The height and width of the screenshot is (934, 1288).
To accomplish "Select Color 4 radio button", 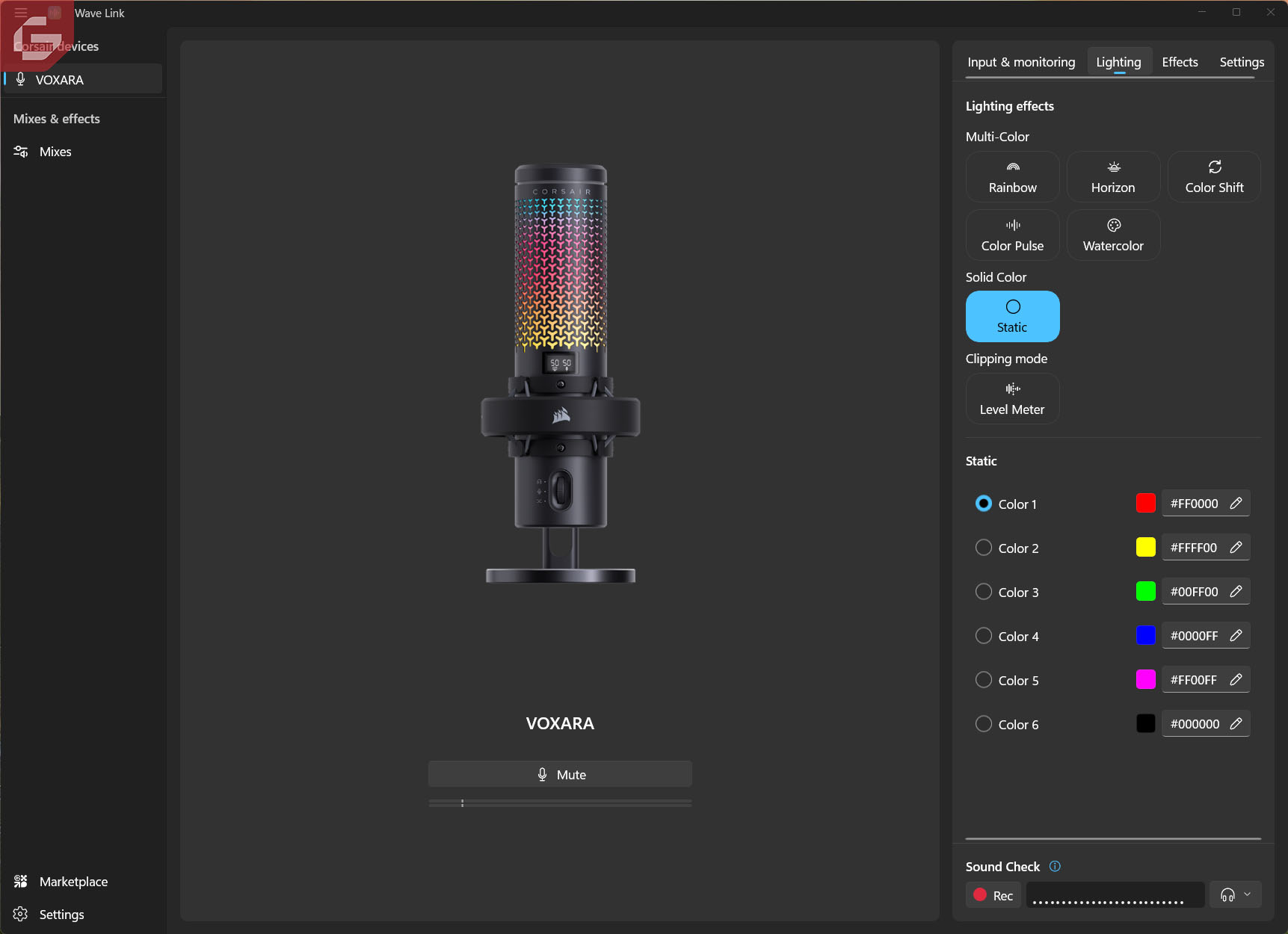I will point(984,636).
